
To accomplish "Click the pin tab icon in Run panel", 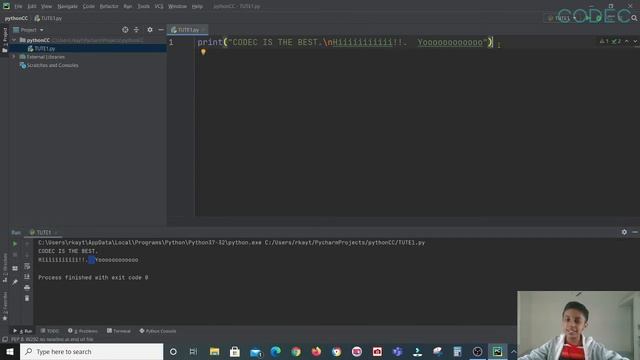I will coord(15,282).
